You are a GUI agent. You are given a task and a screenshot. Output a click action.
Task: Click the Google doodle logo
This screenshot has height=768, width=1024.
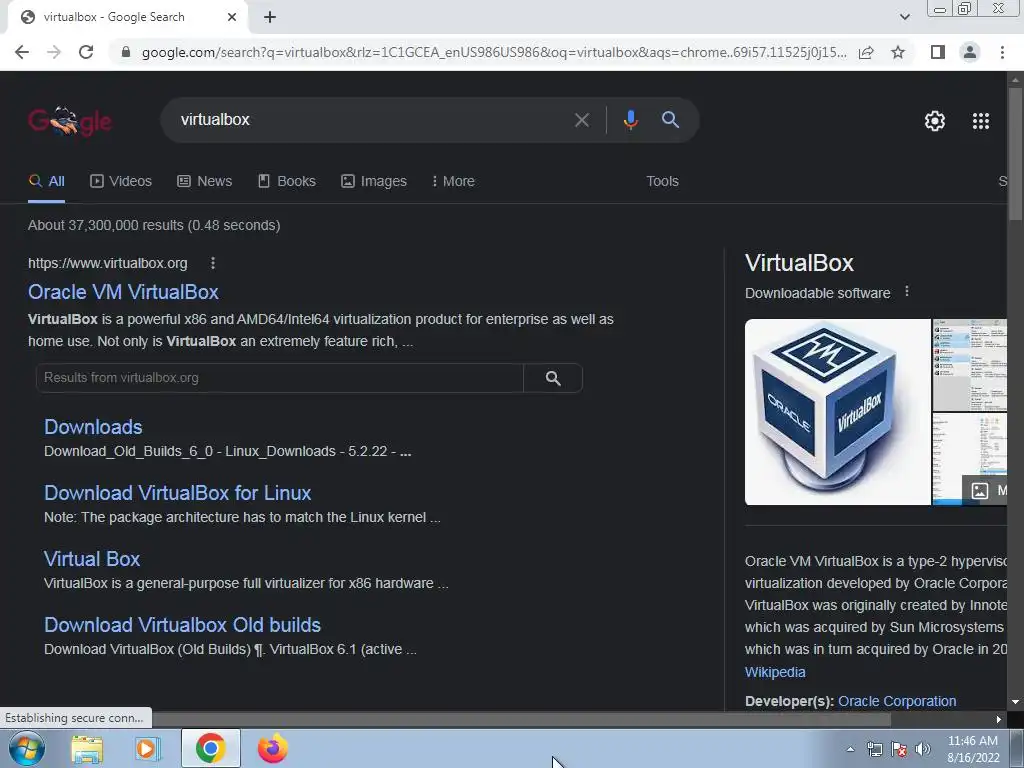(70, 120)
